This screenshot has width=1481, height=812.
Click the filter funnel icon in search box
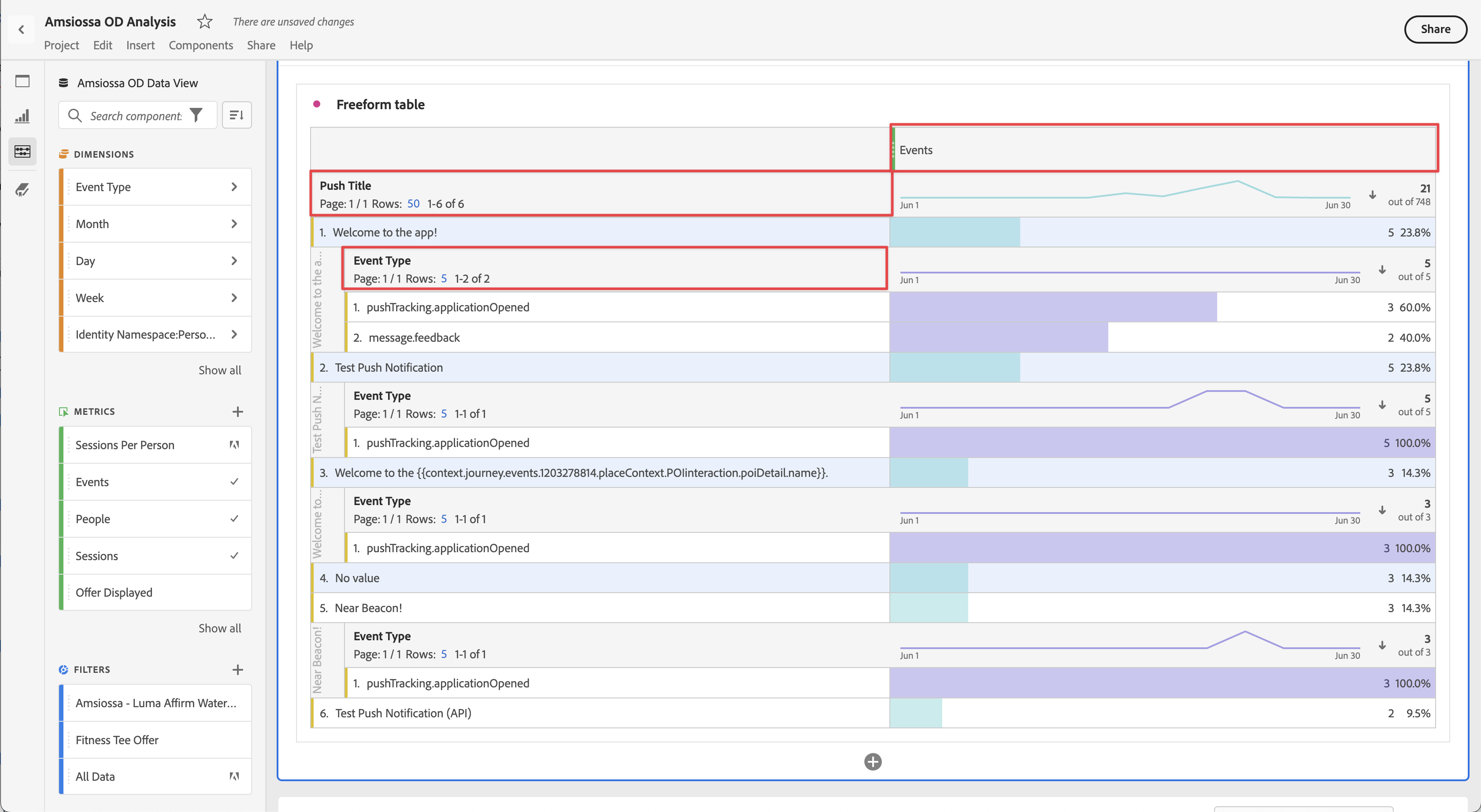coord(196,115)
